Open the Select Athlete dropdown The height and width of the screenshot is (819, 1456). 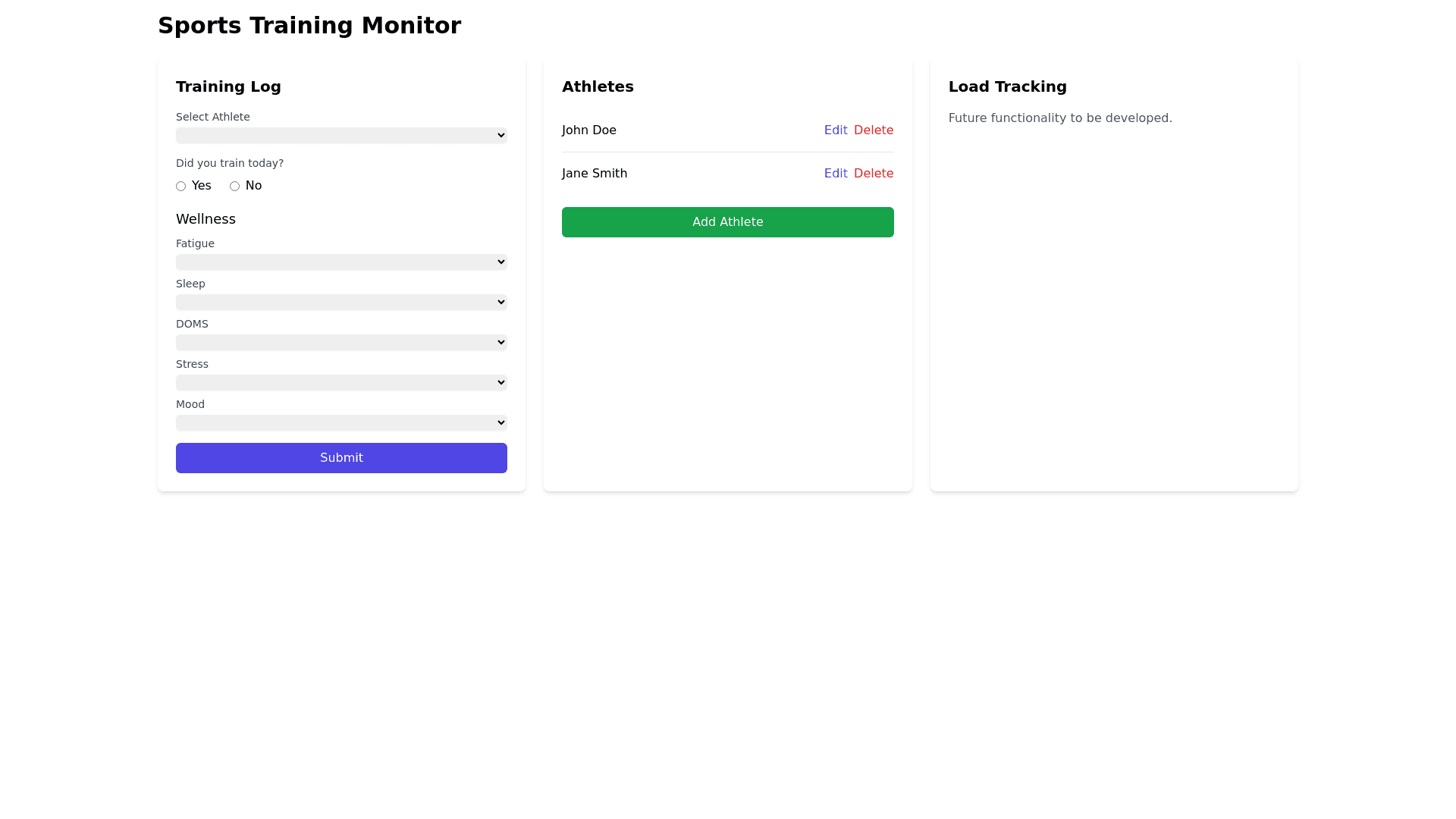point(341,135)
